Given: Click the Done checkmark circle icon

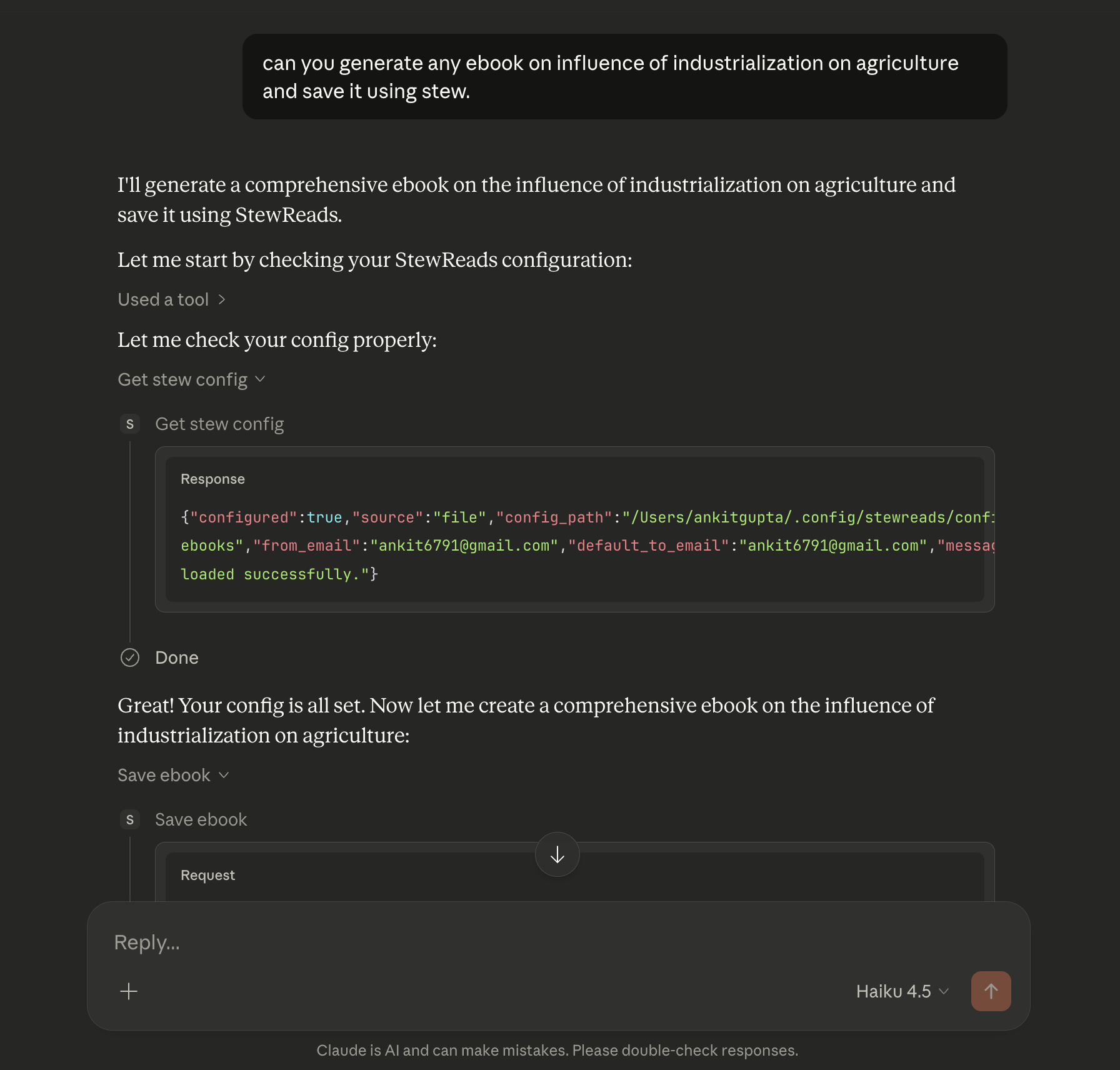Looking at the screenshot, I should pos(130,657).
